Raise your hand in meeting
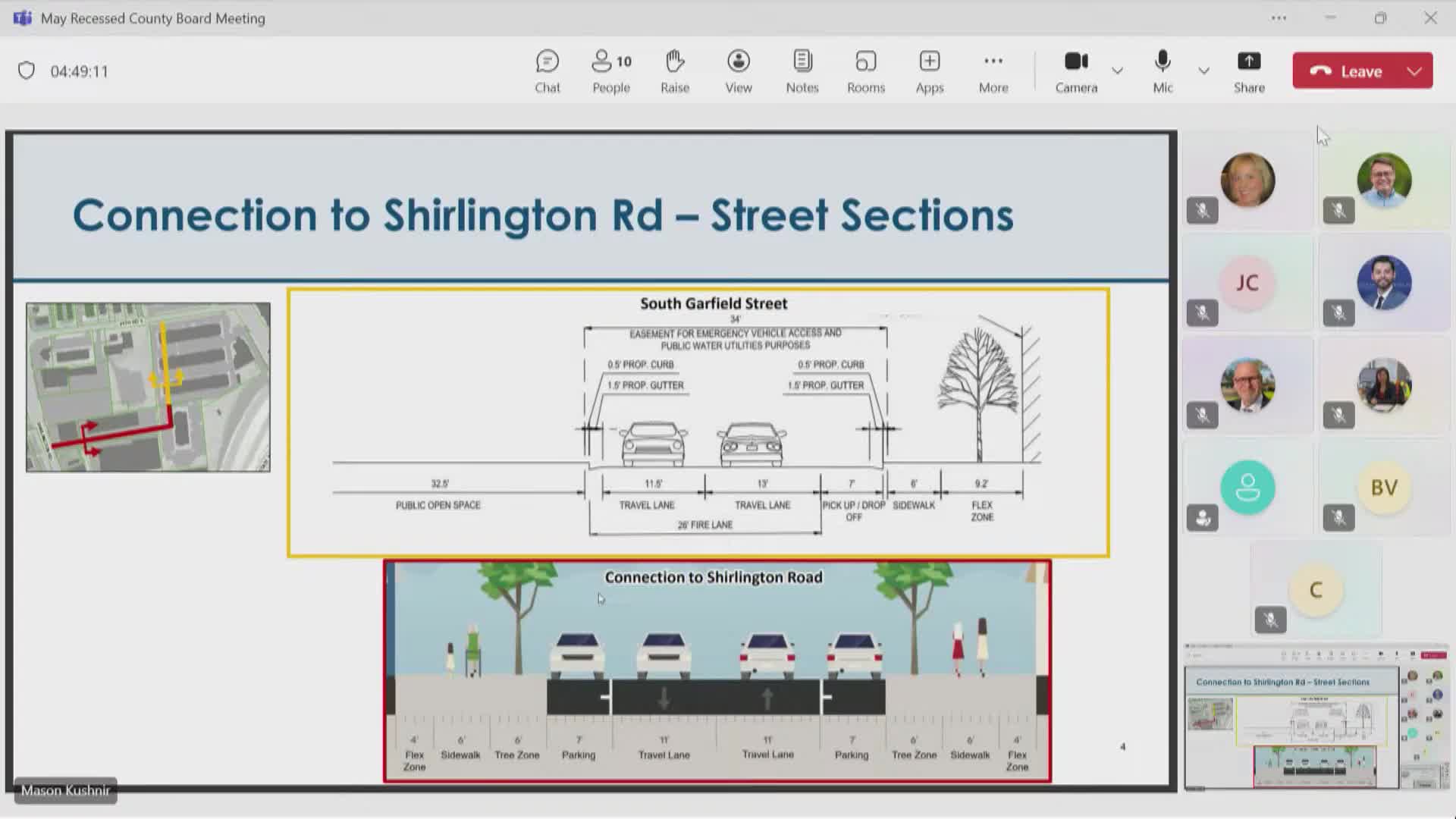 point(674,71)
